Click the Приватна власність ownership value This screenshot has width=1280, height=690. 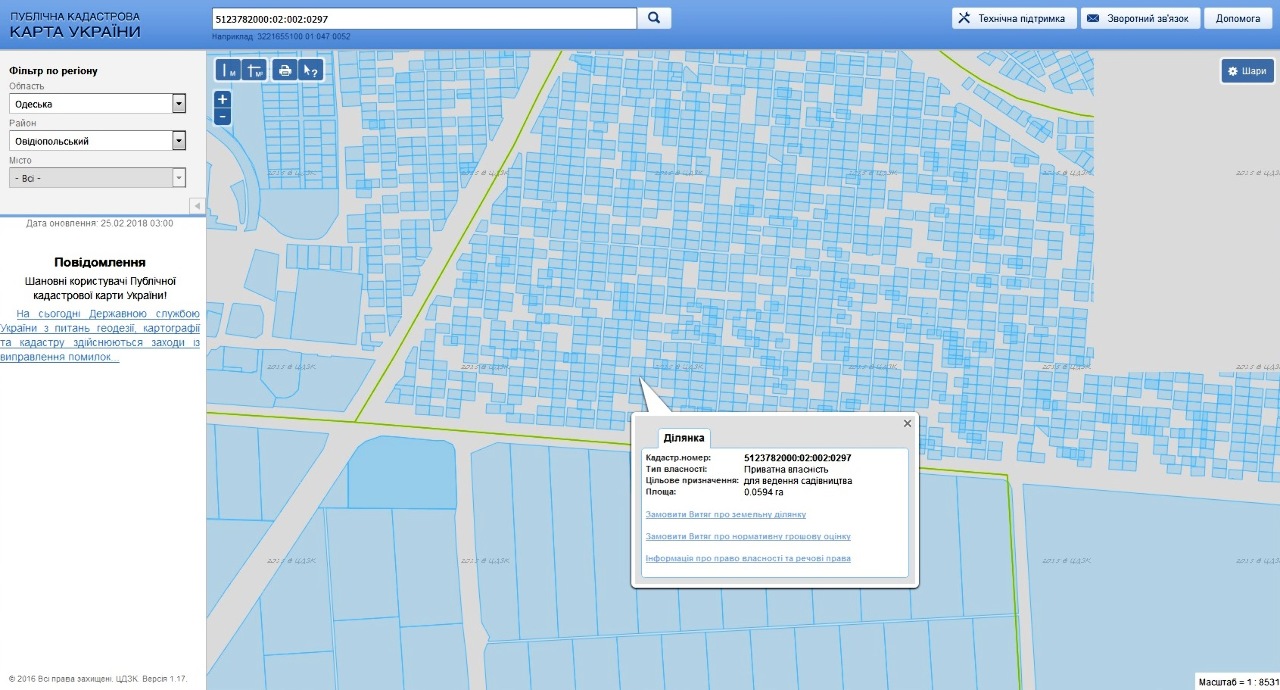point(786,469)
